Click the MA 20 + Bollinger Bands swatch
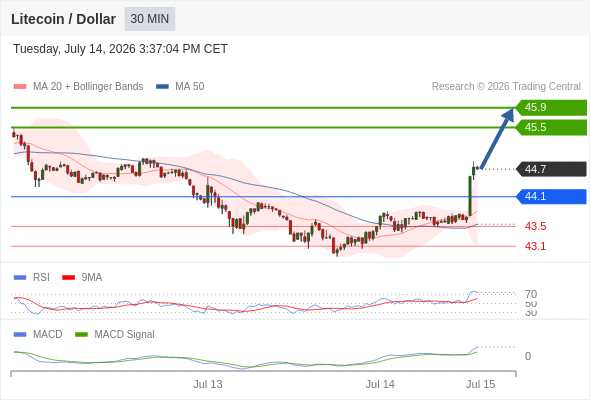Image resolution: width=590 pixels, height=400 pixels. pos(20,87)
